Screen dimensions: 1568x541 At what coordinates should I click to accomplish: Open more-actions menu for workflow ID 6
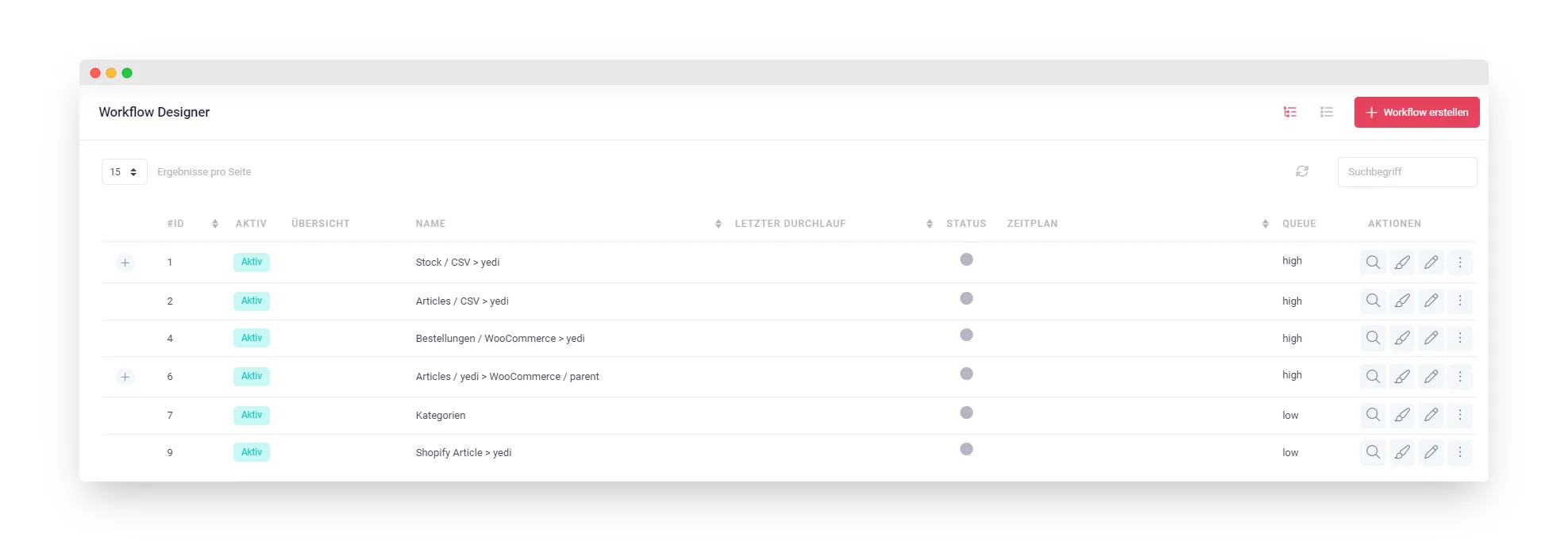tap(1459, 376)
